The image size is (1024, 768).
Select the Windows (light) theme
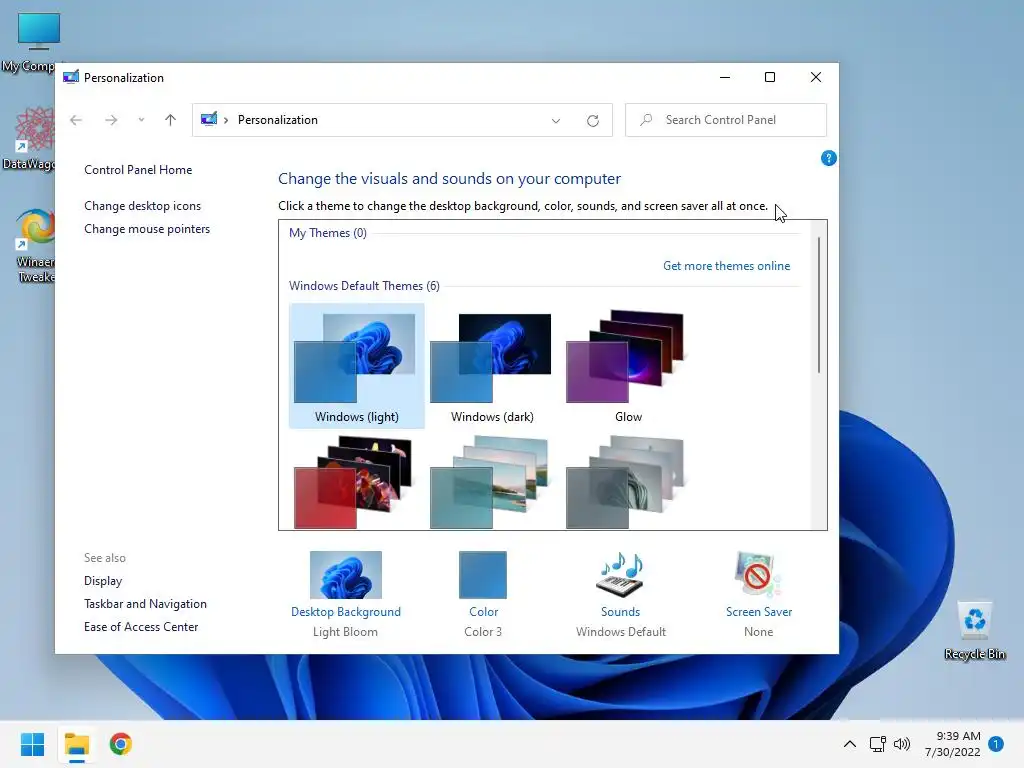[357, 366]
